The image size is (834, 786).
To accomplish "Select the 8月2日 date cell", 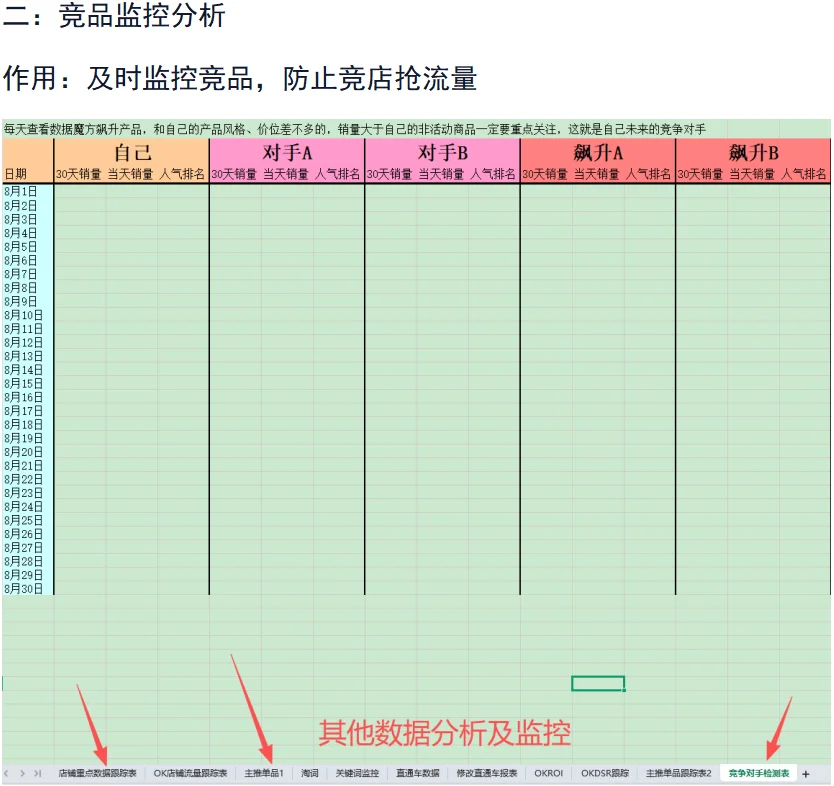I will (x=28, y=205).
